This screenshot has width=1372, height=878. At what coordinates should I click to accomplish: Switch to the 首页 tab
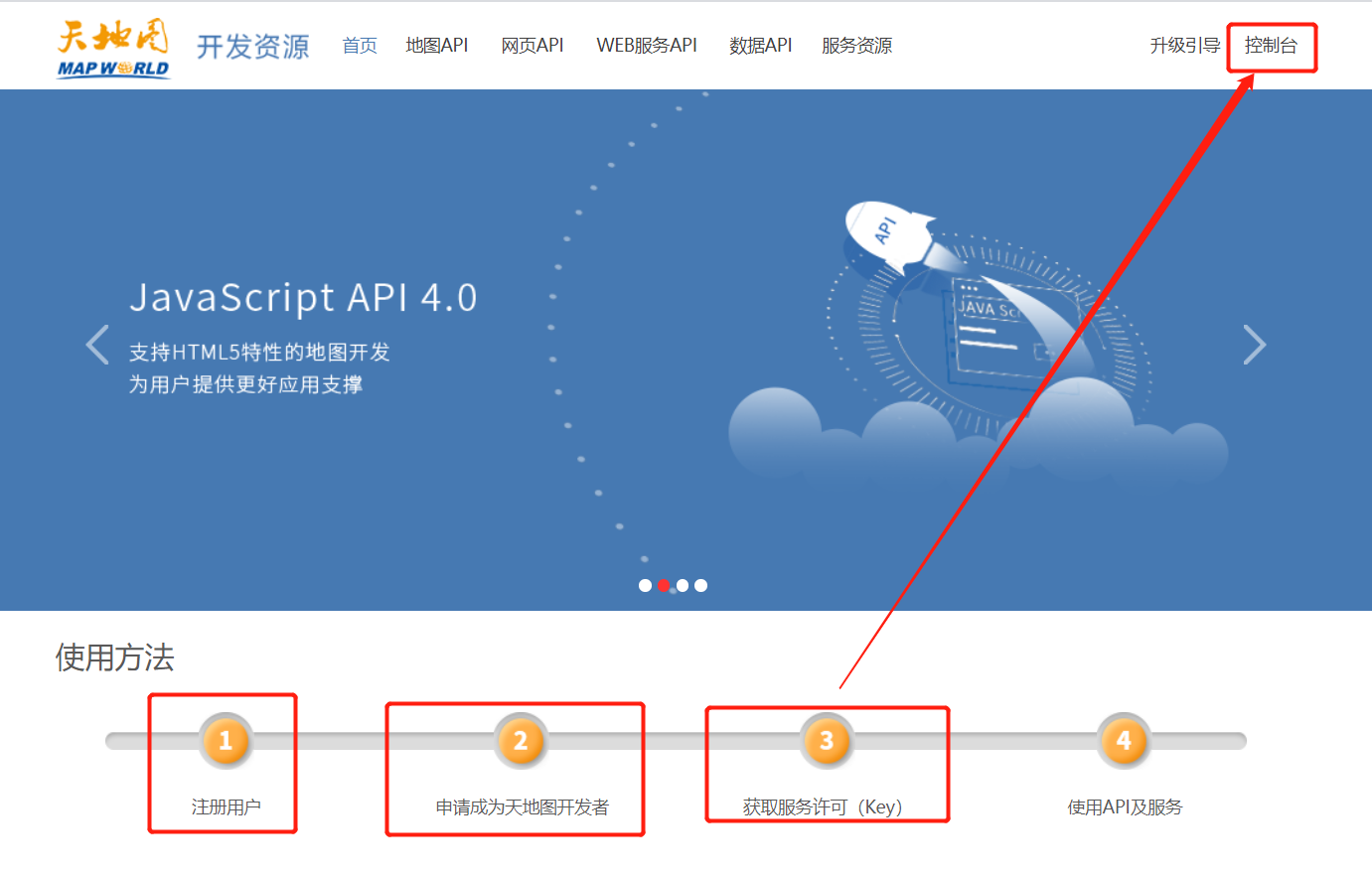pyautogui.click(x=359, y=45)
